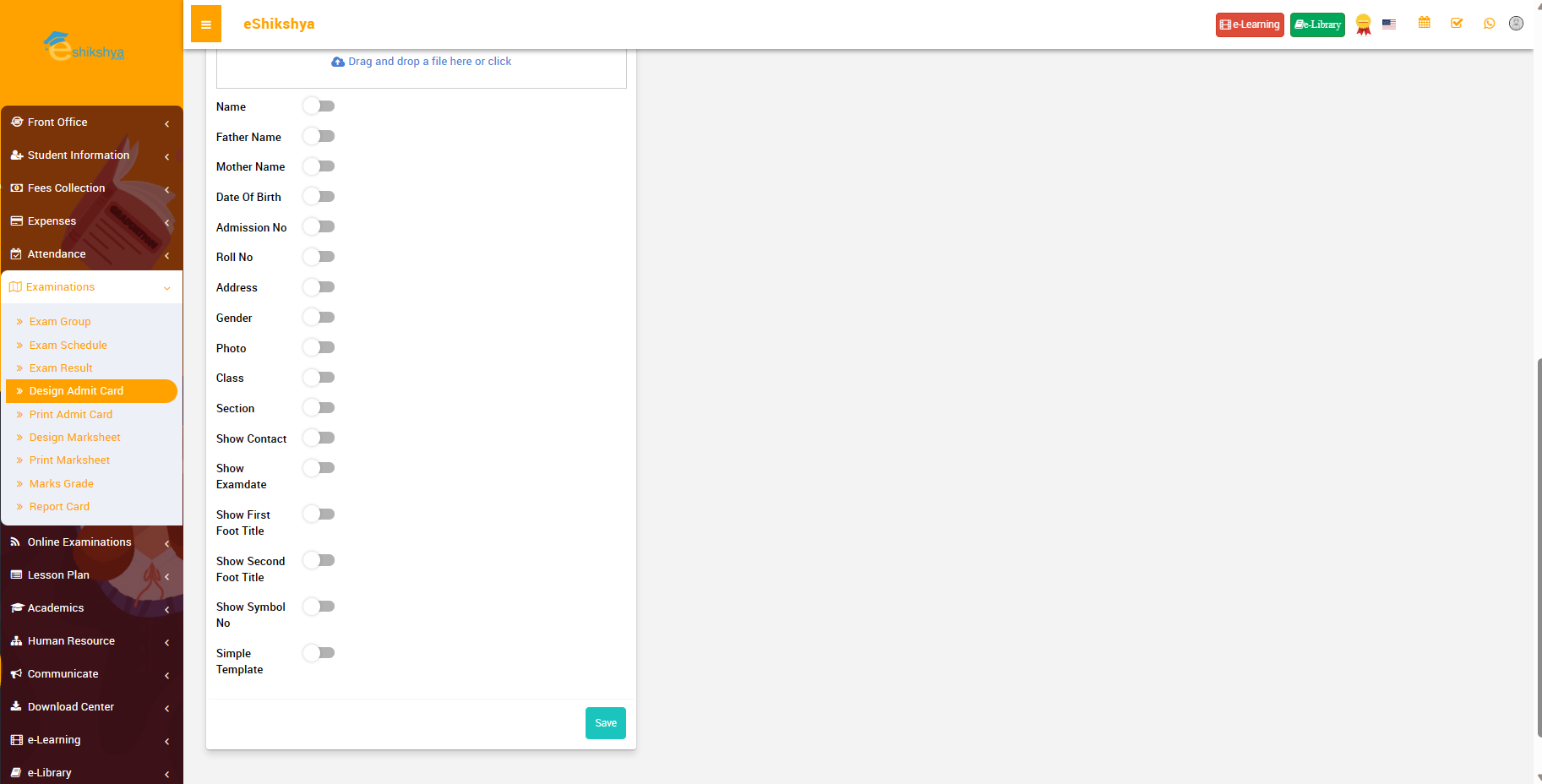
Task: Click the hamburger menu toggle icon
Action: [206, 24]
